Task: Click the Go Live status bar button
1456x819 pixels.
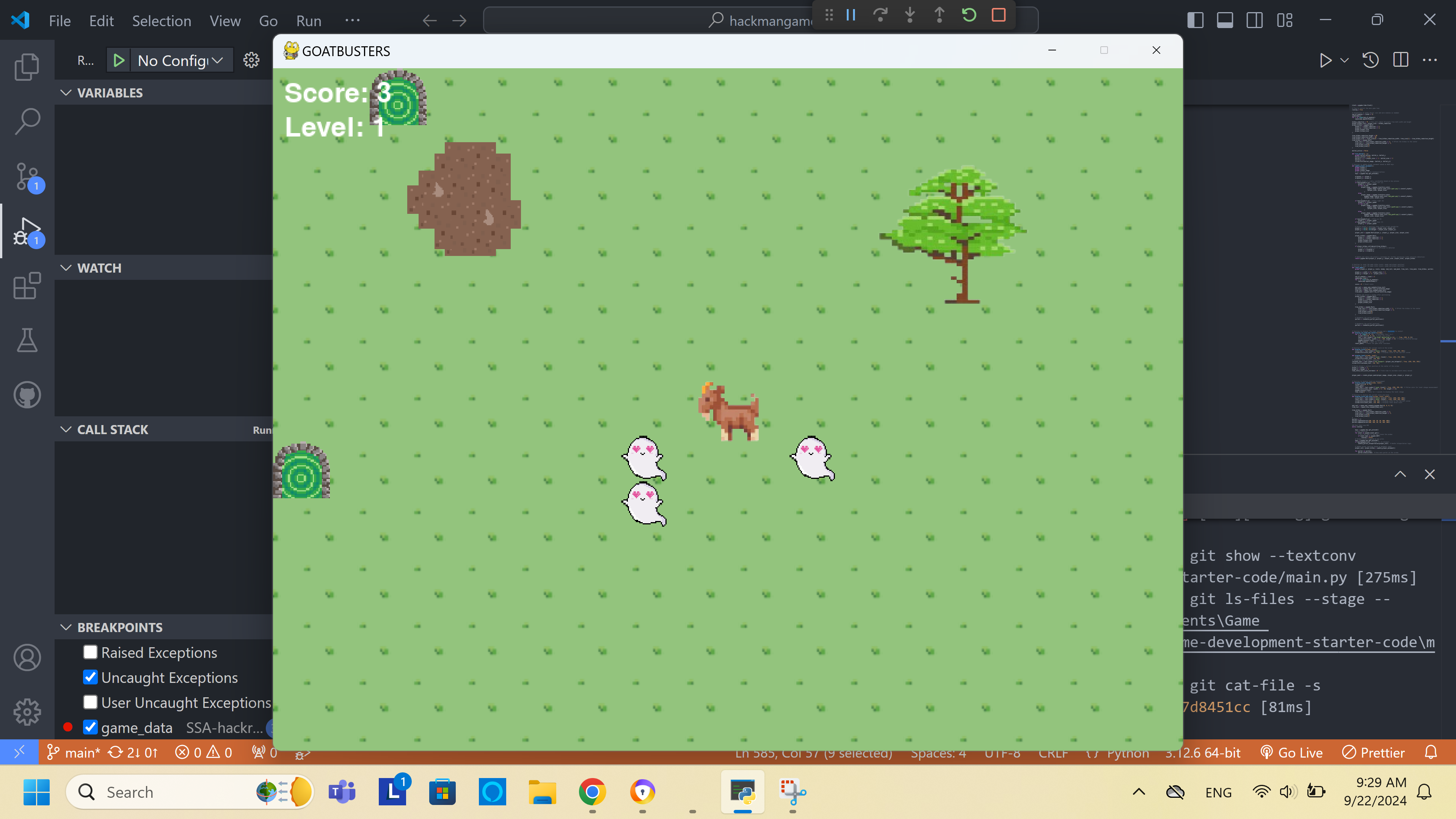Action: [1292, 753]
